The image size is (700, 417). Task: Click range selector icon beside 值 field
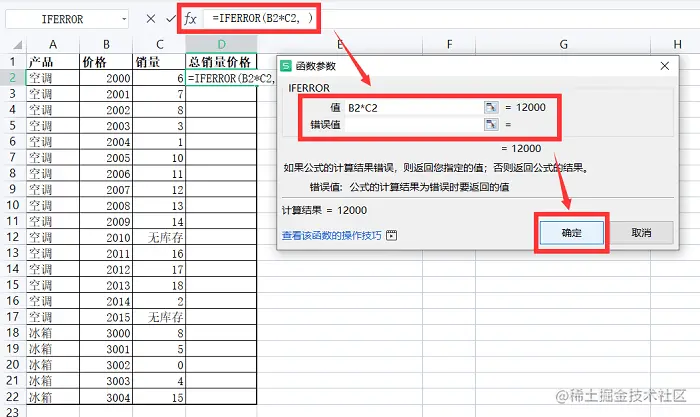[x=491, y=107]
